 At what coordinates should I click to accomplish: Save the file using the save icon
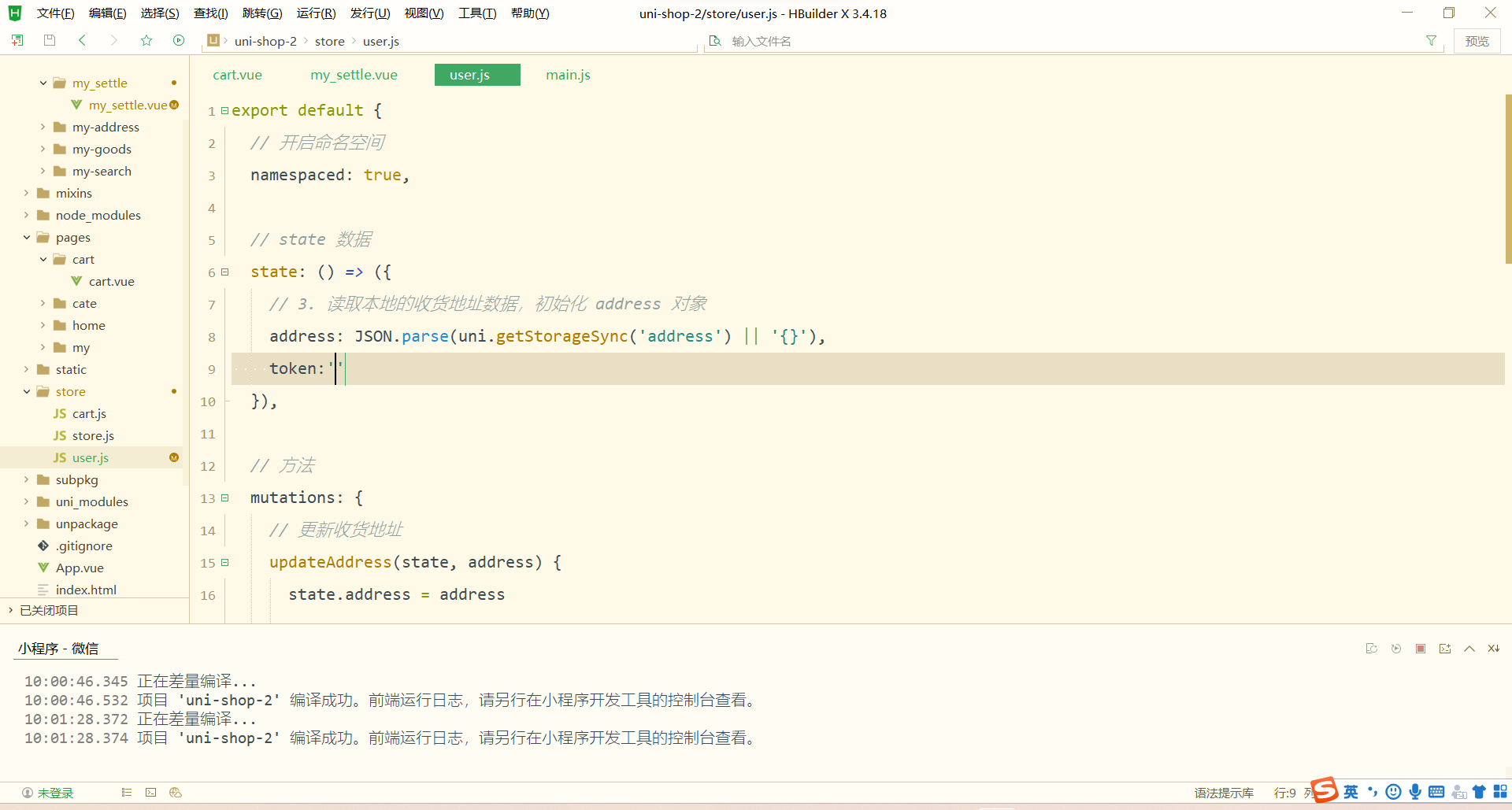[50, 40]
